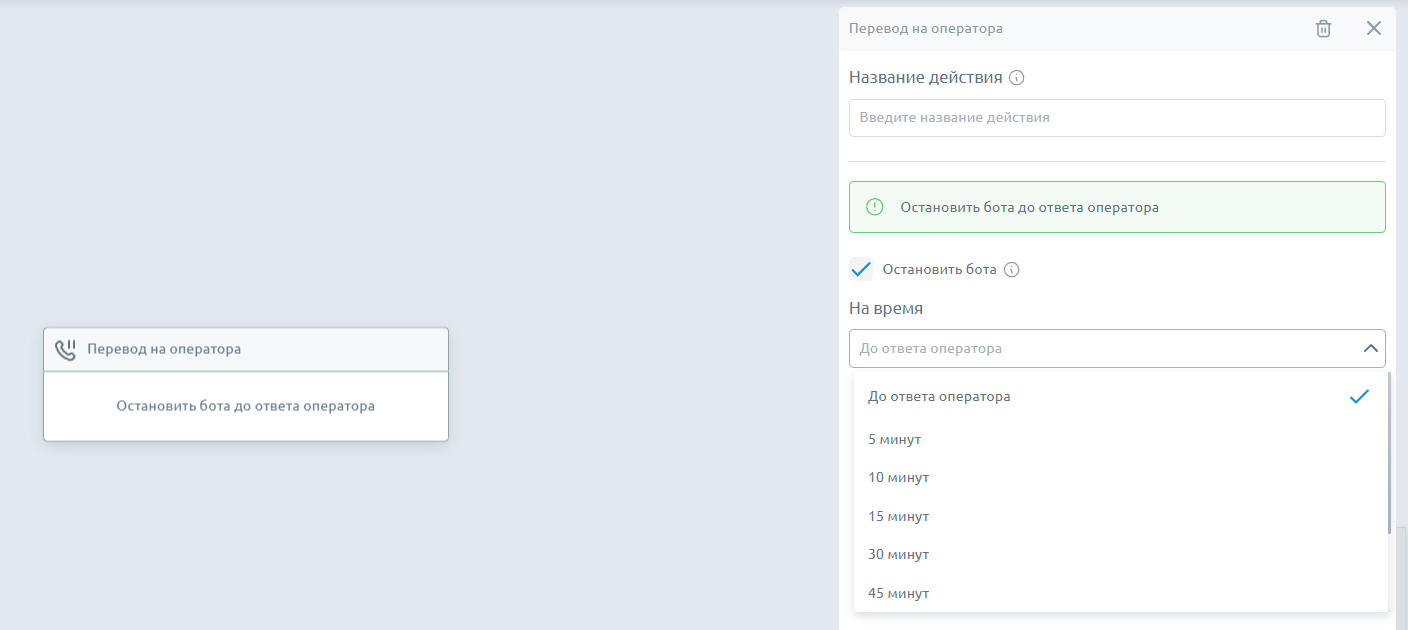The width and height of the screenshot is (1408, 630).
Task: Close the Перевод на оператора panel
Action: [x=1374, y=28]
